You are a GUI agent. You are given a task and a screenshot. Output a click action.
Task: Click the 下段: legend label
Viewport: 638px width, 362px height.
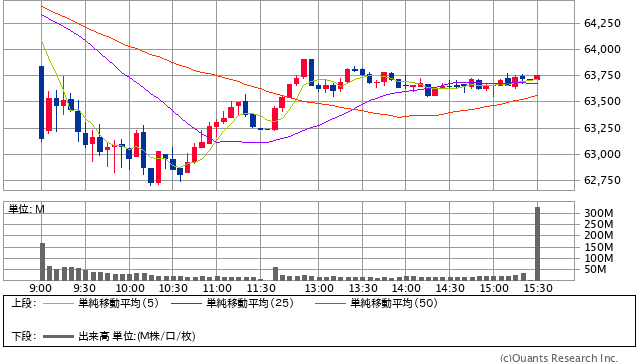click(x=24, y=336)
